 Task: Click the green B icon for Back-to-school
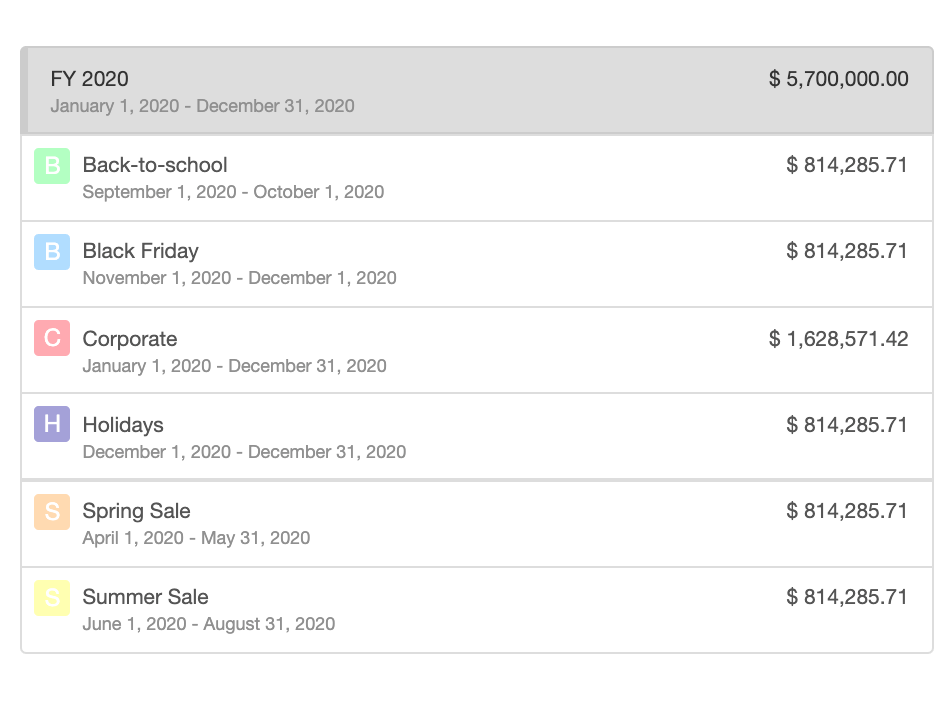52,166
